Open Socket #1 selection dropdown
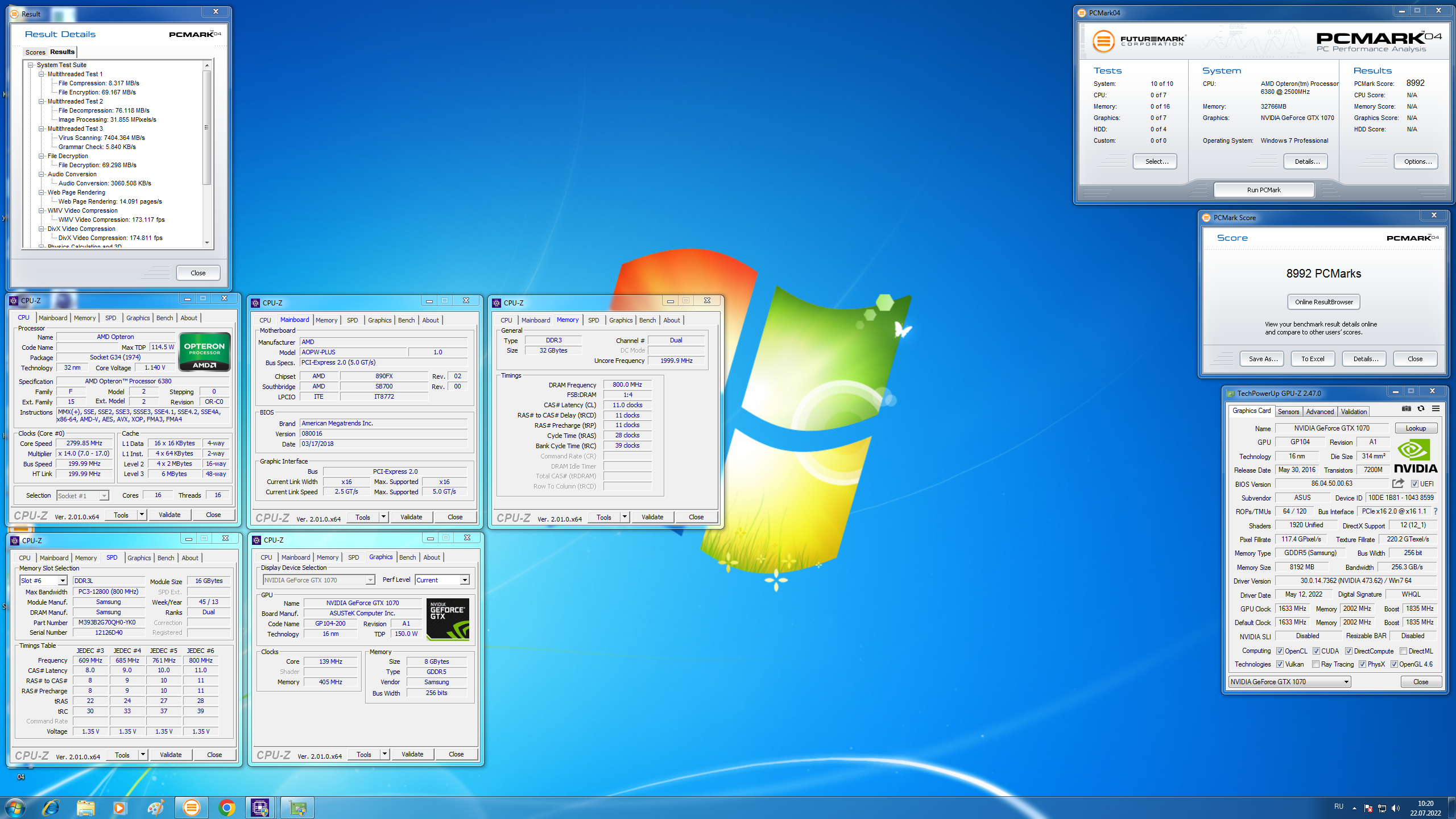1456x819 pixels. (x=82, y=496)
